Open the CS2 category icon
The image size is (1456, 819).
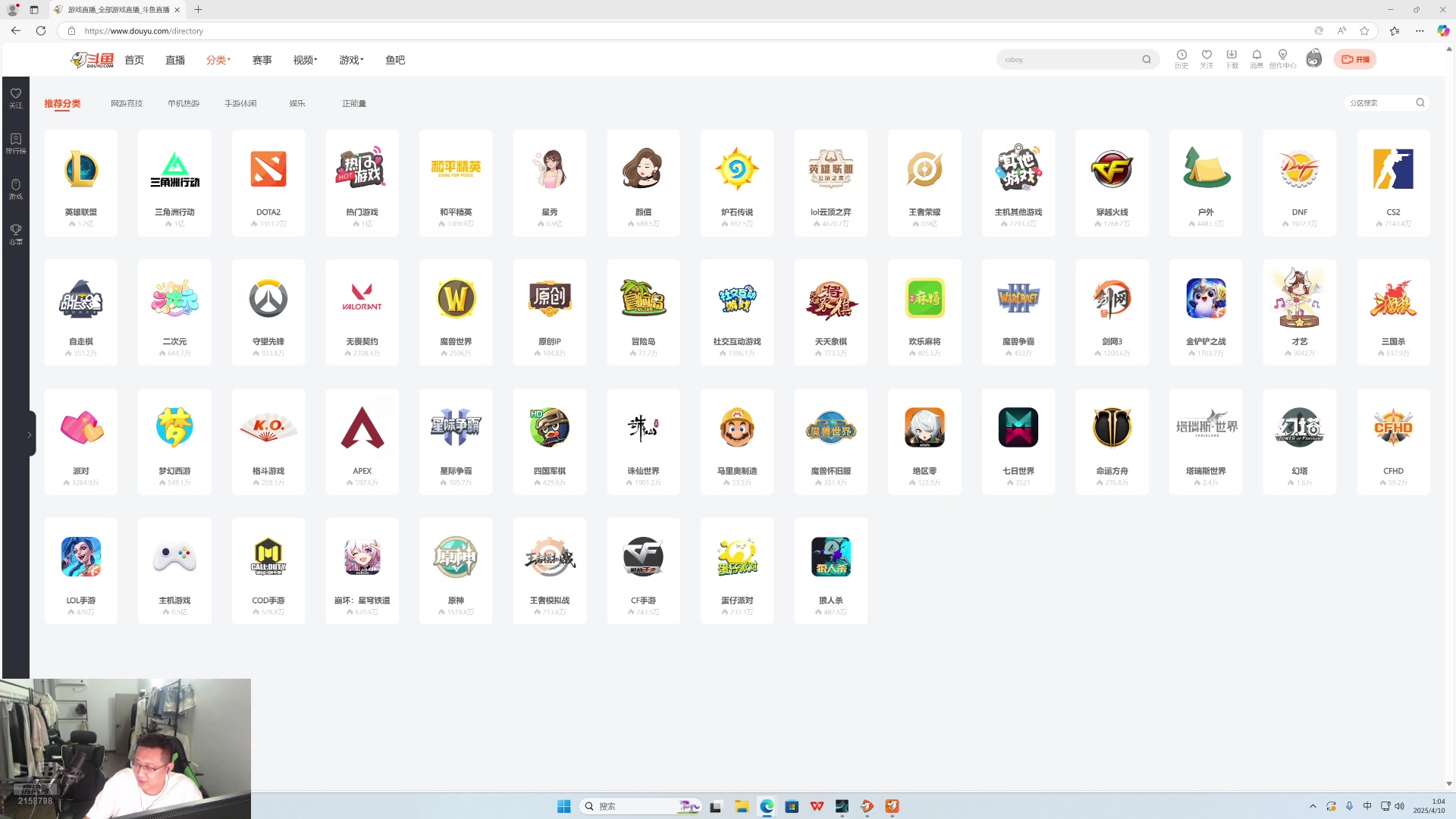pyautogui.click(x=1393, y=169)
